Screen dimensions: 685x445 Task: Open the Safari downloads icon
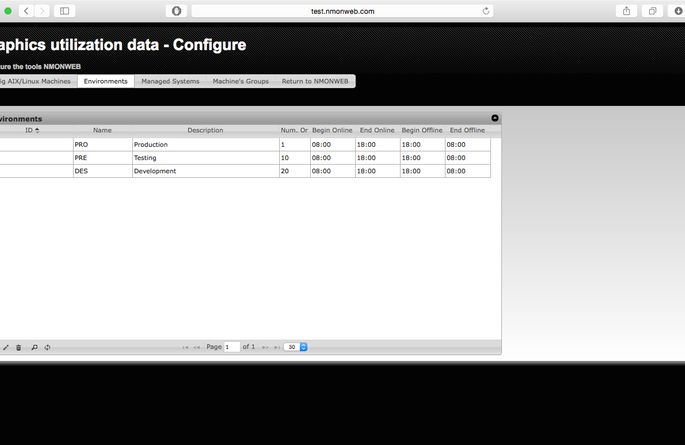click(678, 11)
